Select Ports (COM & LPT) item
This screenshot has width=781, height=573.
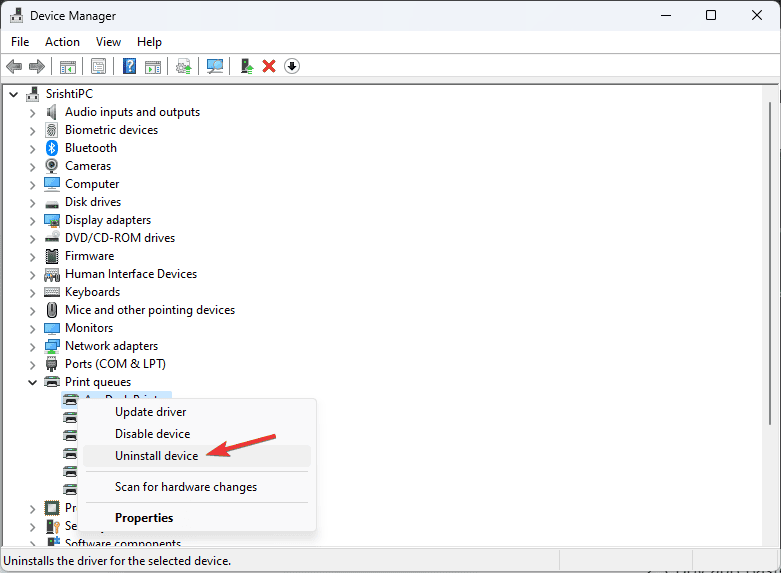[x=116, y=364]
